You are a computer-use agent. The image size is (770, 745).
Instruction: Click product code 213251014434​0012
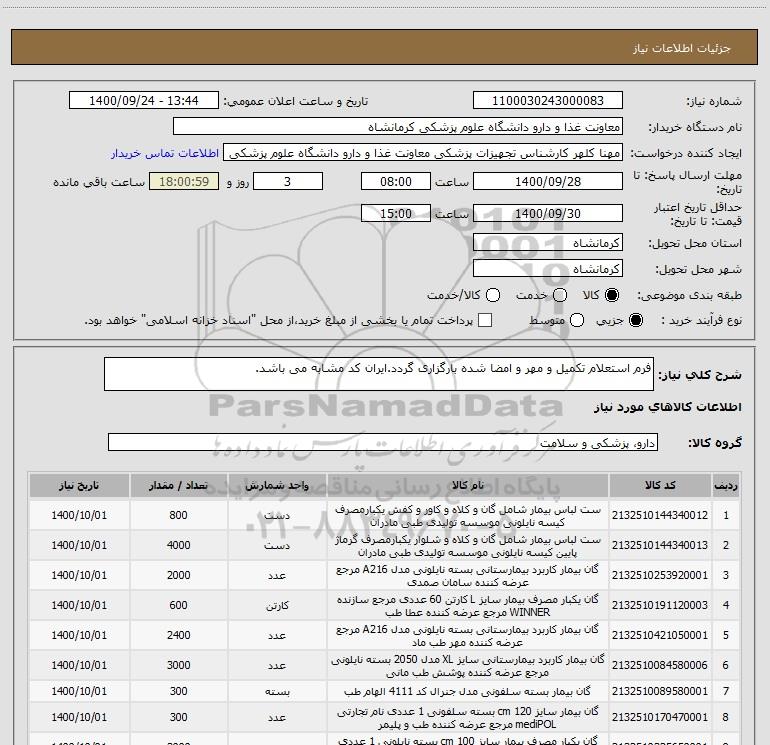point(660,515)
